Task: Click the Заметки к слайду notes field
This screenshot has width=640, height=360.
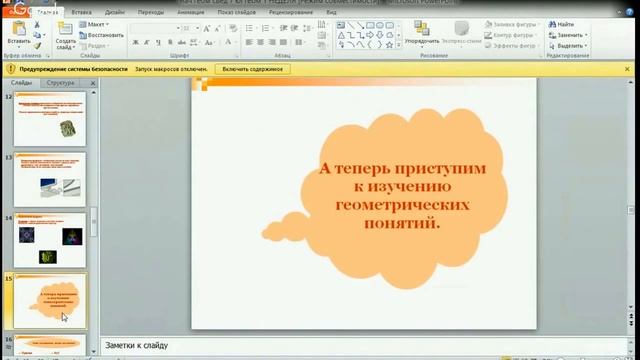Action: [363, 345]
